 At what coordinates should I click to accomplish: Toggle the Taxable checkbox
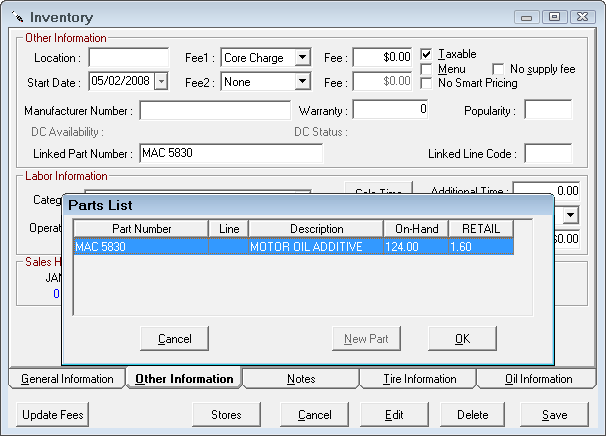click(427, 54)
